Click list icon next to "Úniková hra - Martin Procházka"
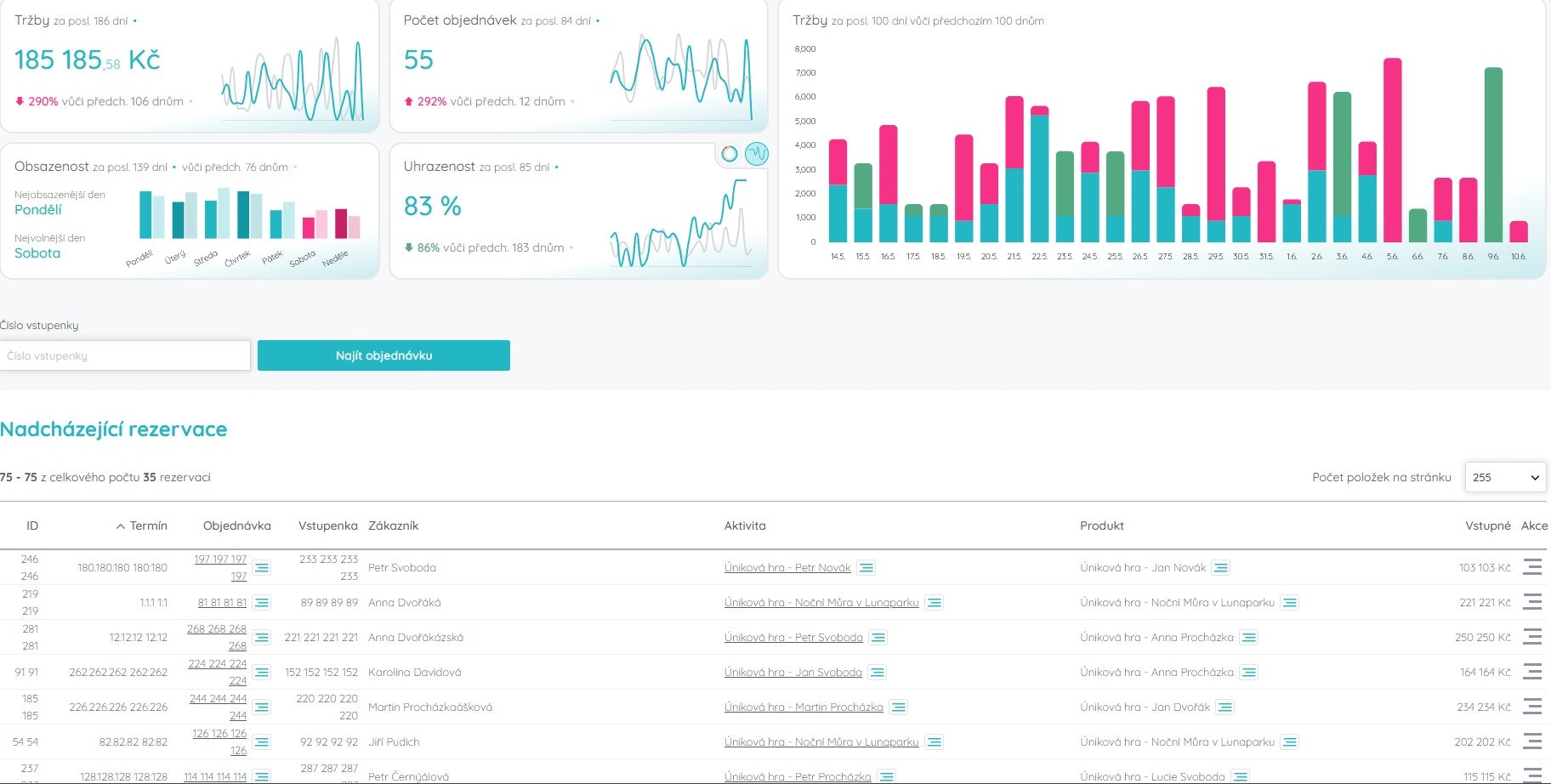 (897, 706)
